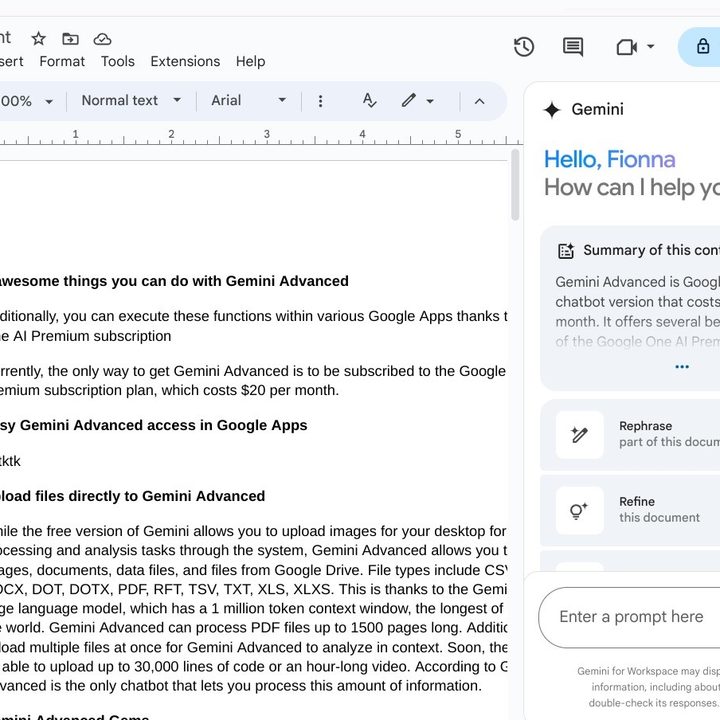
Task: Open the Help menu
Action: (x=250, y=61)
